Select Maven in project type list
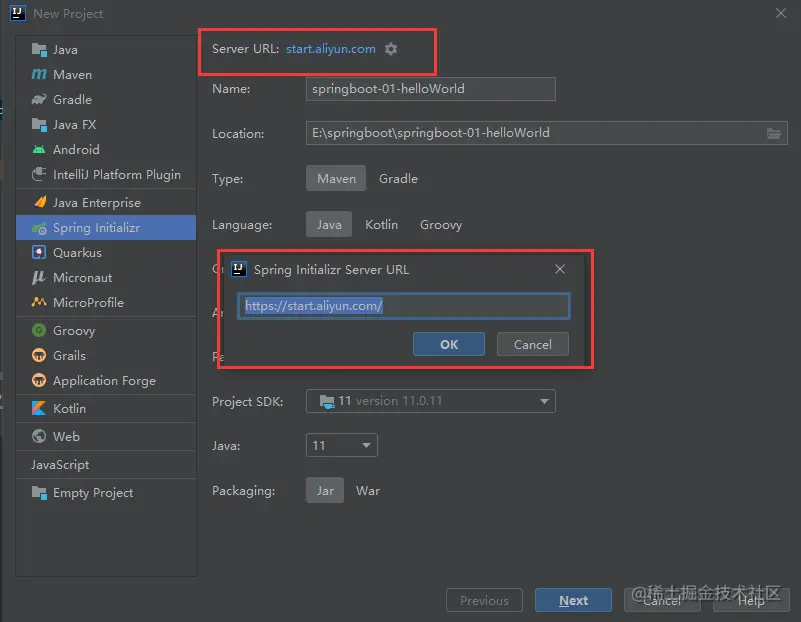 106,75
